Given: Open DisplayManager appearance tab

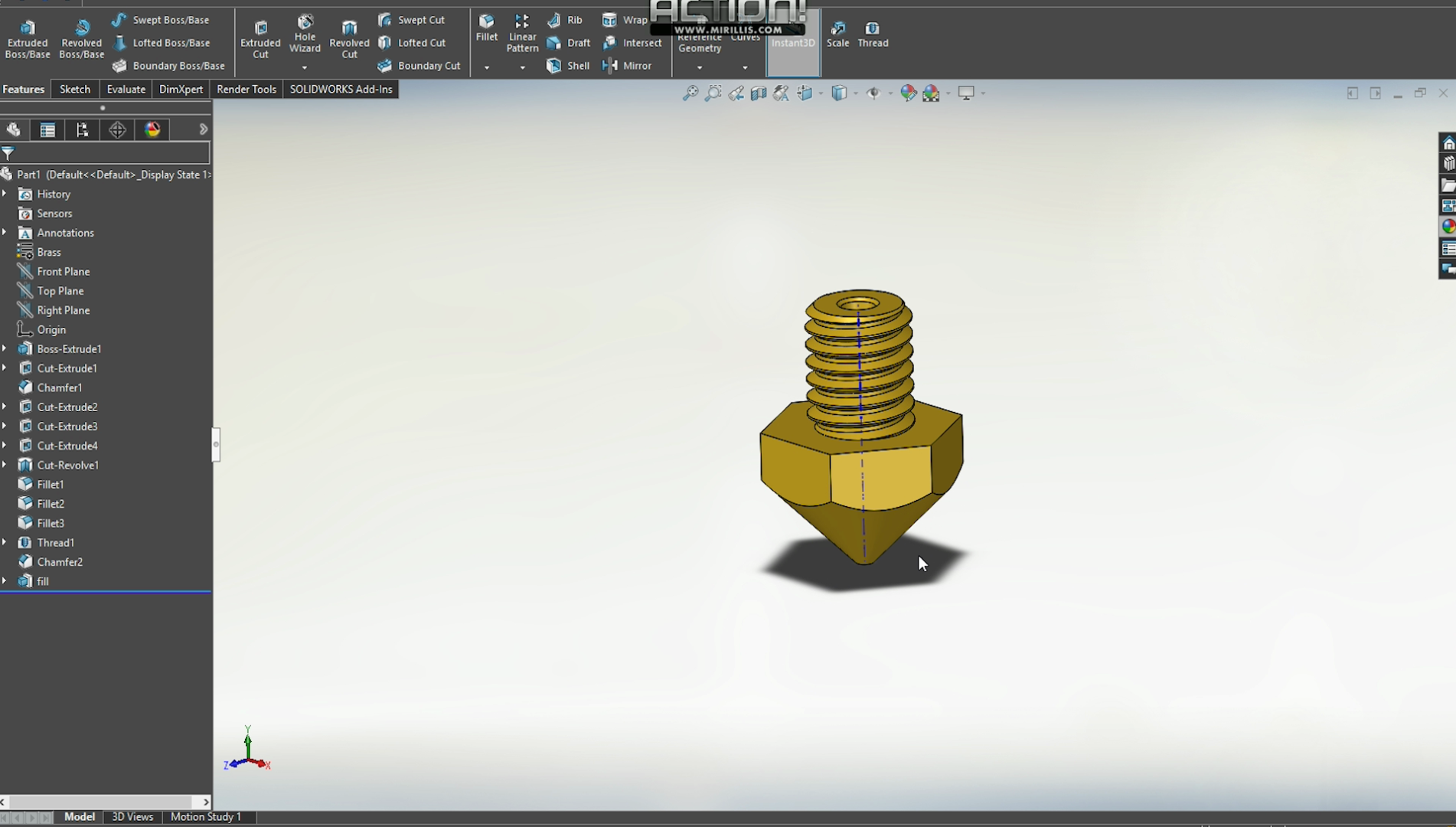Looking at the screenshot, I should (x=152, y=129).
